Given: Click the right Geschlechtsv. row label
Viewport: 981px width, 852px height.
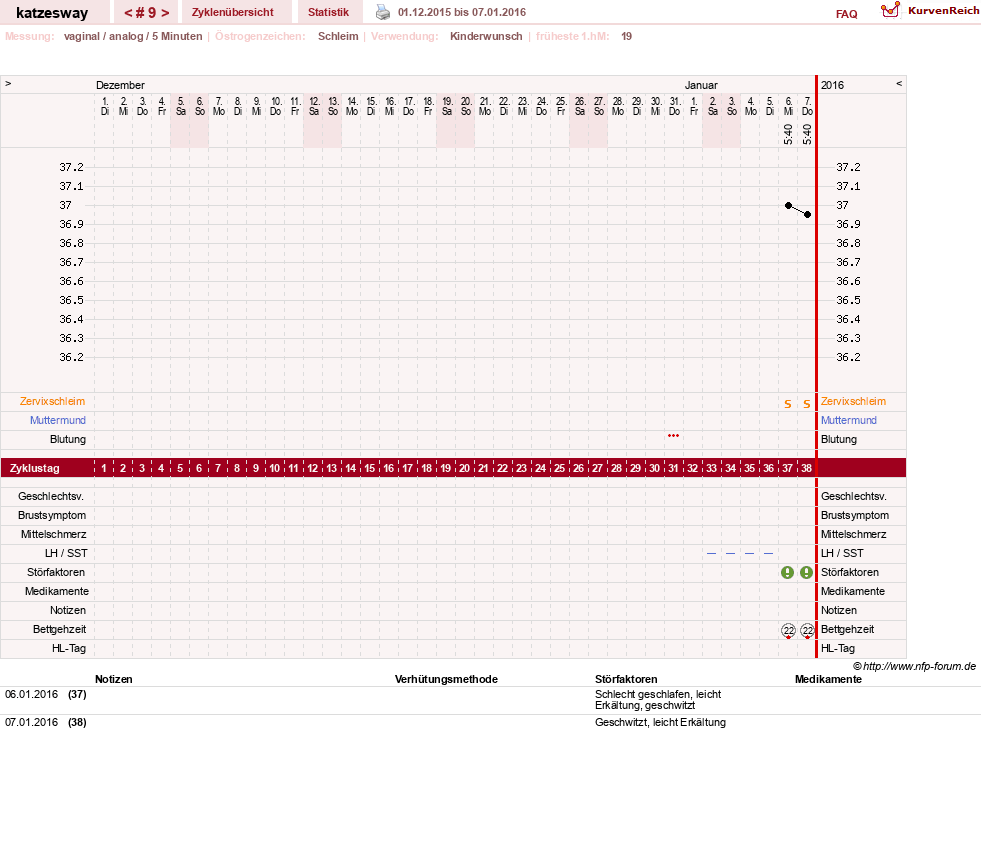Looking at the screenshot, I should click(x=854, y=497).
